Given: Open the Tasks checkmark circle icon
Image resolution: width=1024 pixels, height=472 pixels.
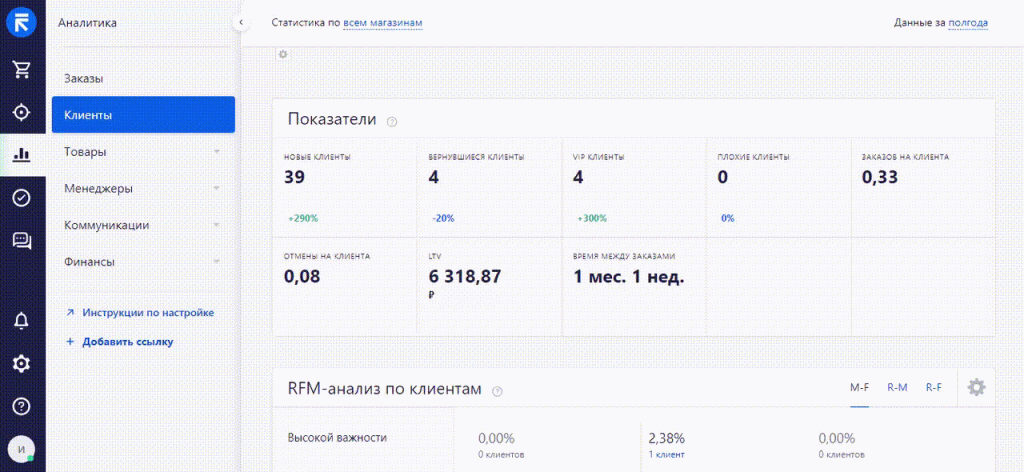Looking at the screenshot, I should click(x=21, y=198).
